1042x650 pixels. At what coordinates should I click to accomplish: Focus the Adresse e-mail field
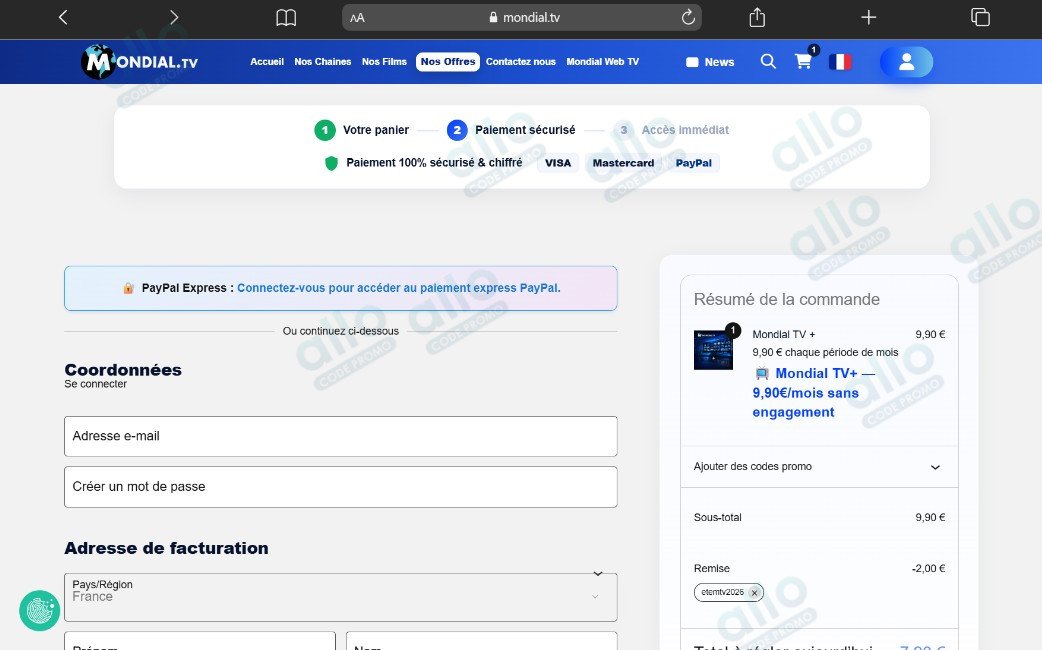click(340, 436)
